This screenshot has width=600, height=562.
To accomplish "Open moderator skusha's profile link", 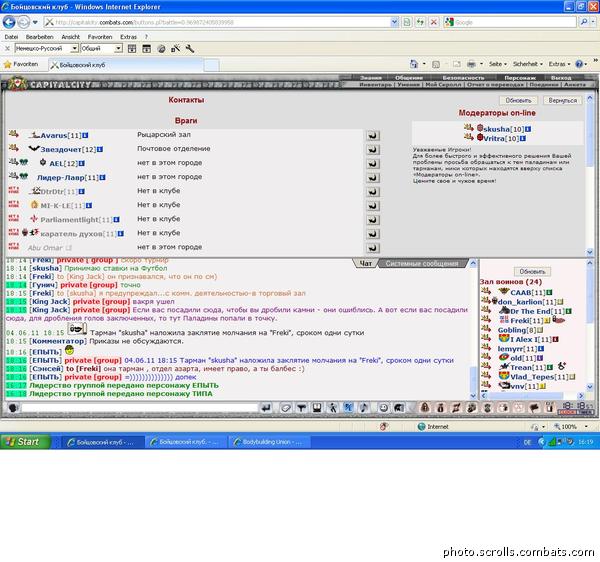I will point(497,129).
